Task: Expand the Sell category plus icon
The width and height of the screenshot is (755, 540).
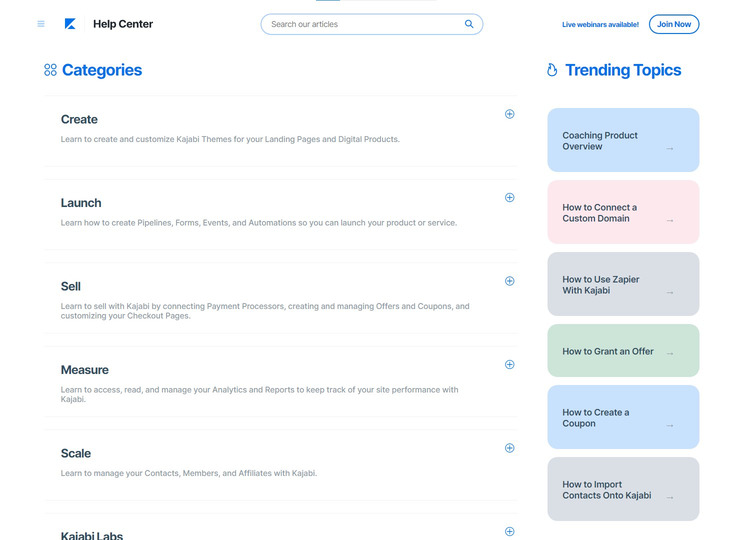Action: tap(509, 281)
